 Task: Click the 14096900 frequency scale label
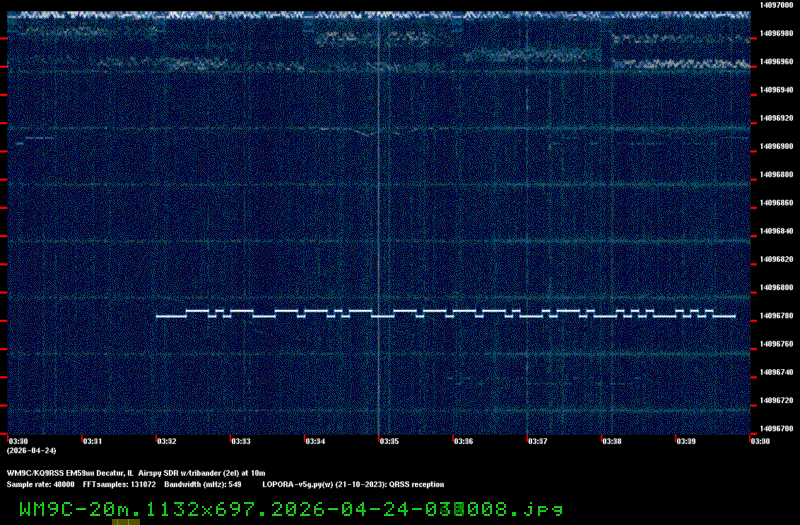tap(776, 146)
